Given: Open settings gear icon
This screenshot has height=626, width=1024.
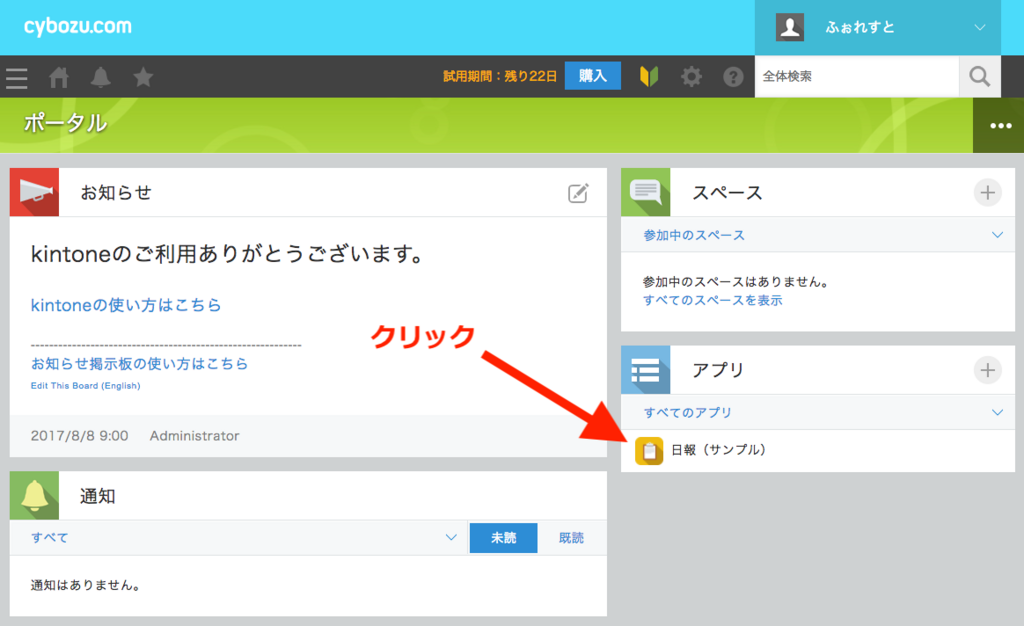Looking at the screenshot, I should click(691, 77).
